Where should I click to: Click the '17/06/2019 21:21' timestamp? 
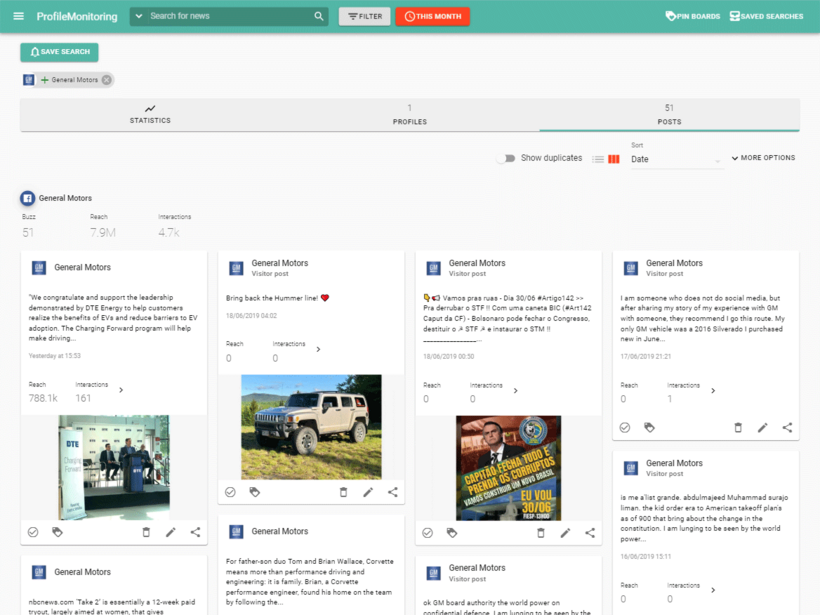pos(646,357)
